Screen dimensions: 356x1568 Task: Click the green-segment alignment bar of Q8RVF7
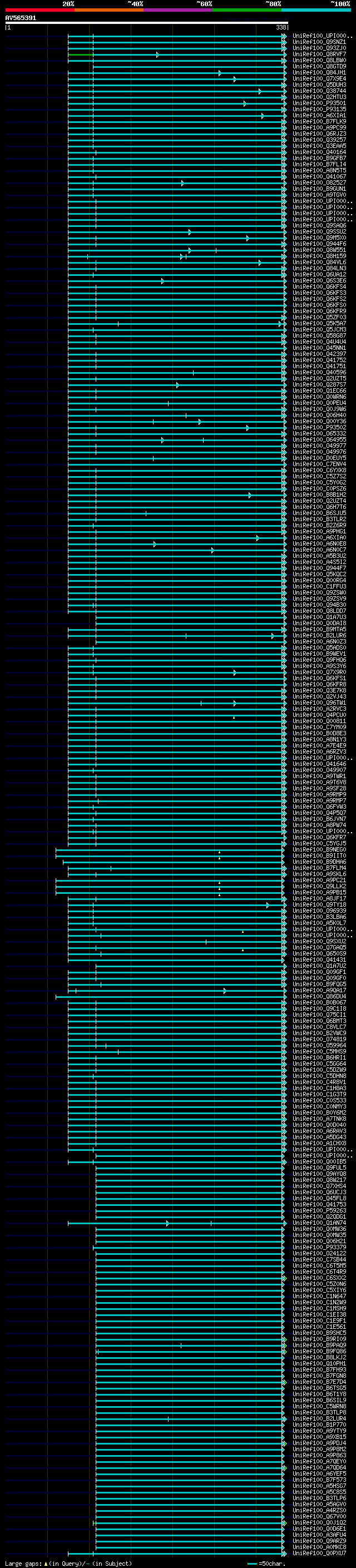(x=176, y=55)
